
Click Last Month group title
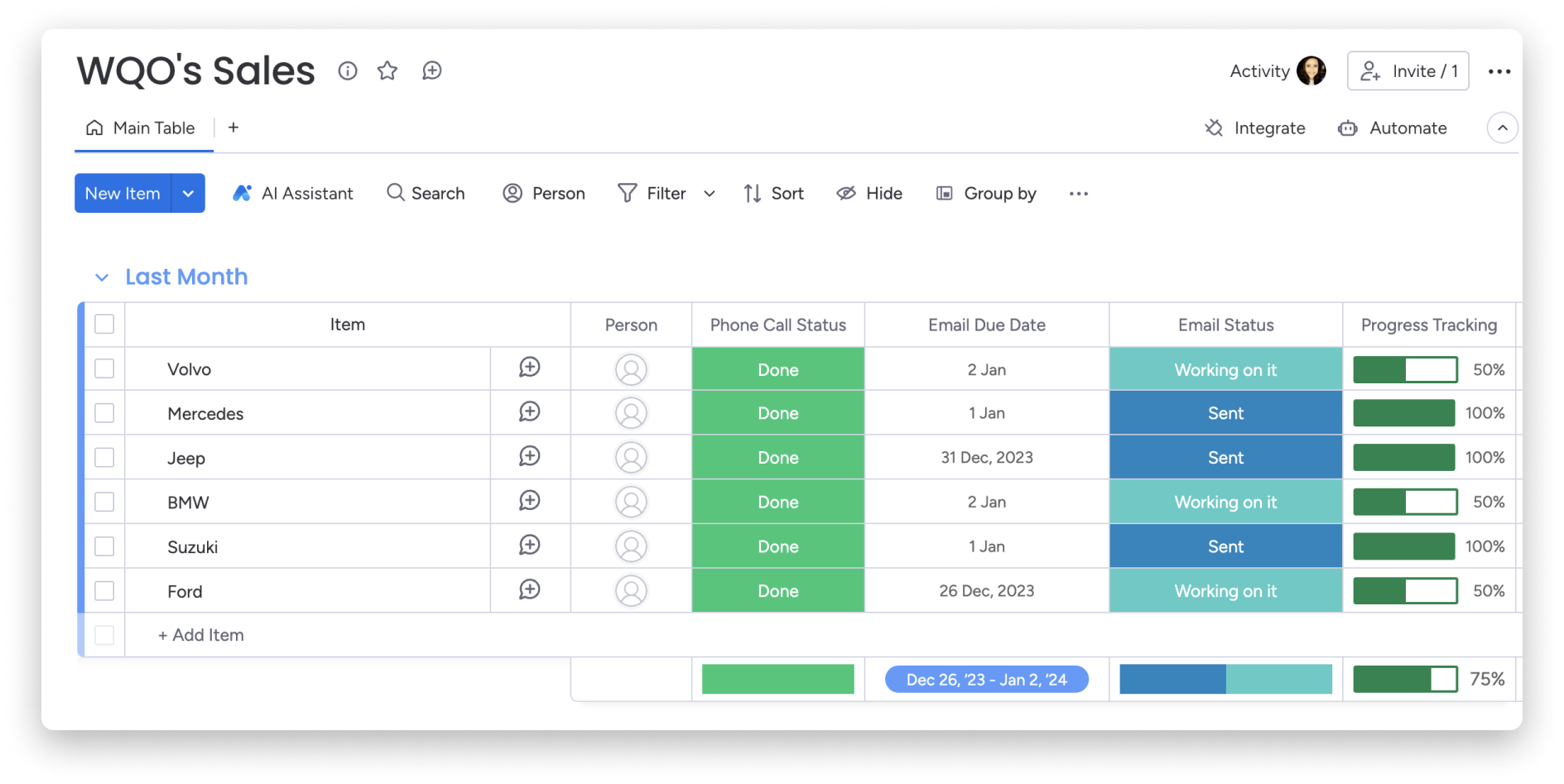click(x=186, y=277)
